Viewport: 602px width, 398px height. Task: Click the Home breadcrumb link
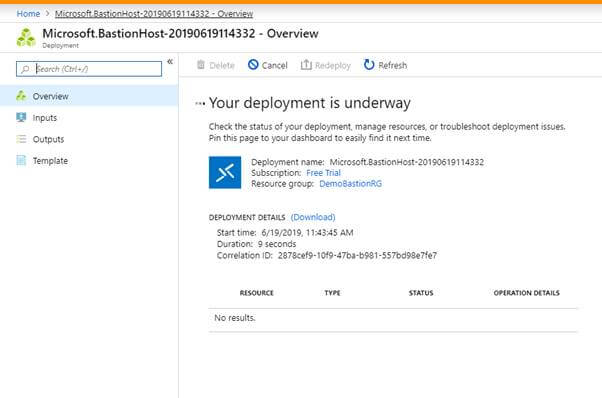click(x=28, y=14)
